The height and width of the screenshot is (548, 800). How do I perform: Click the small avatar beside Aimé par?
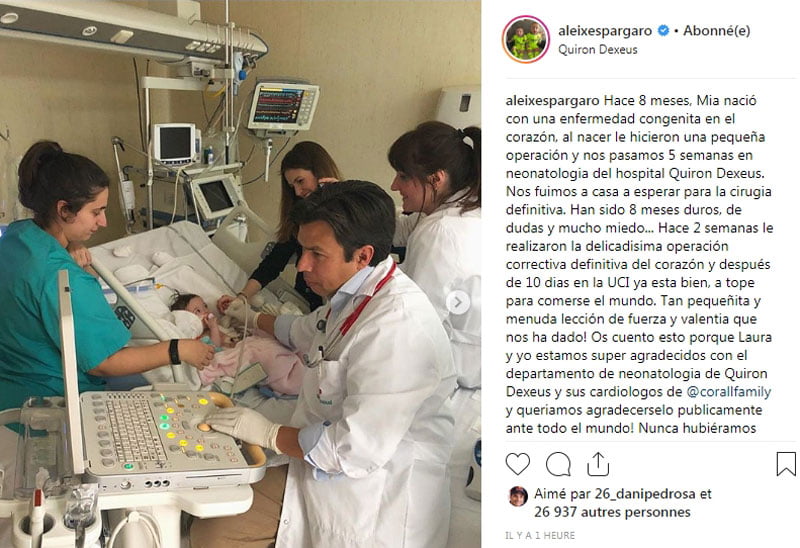pos(518,496)
